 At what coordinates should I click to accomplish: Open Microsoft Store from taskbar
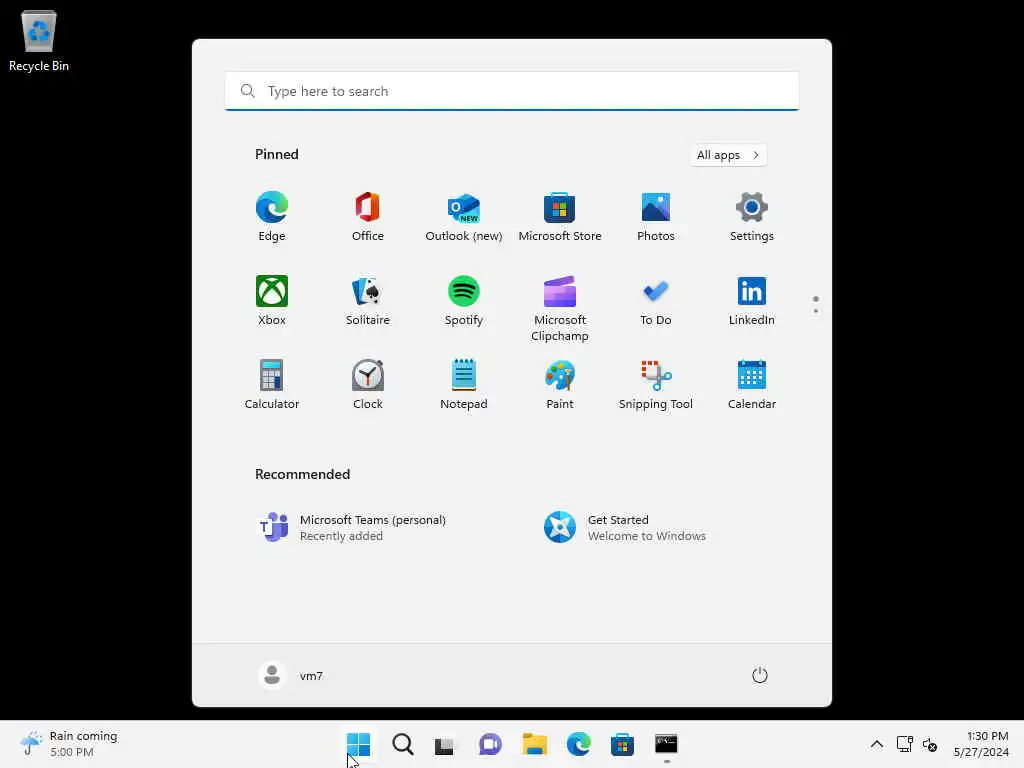622,744
